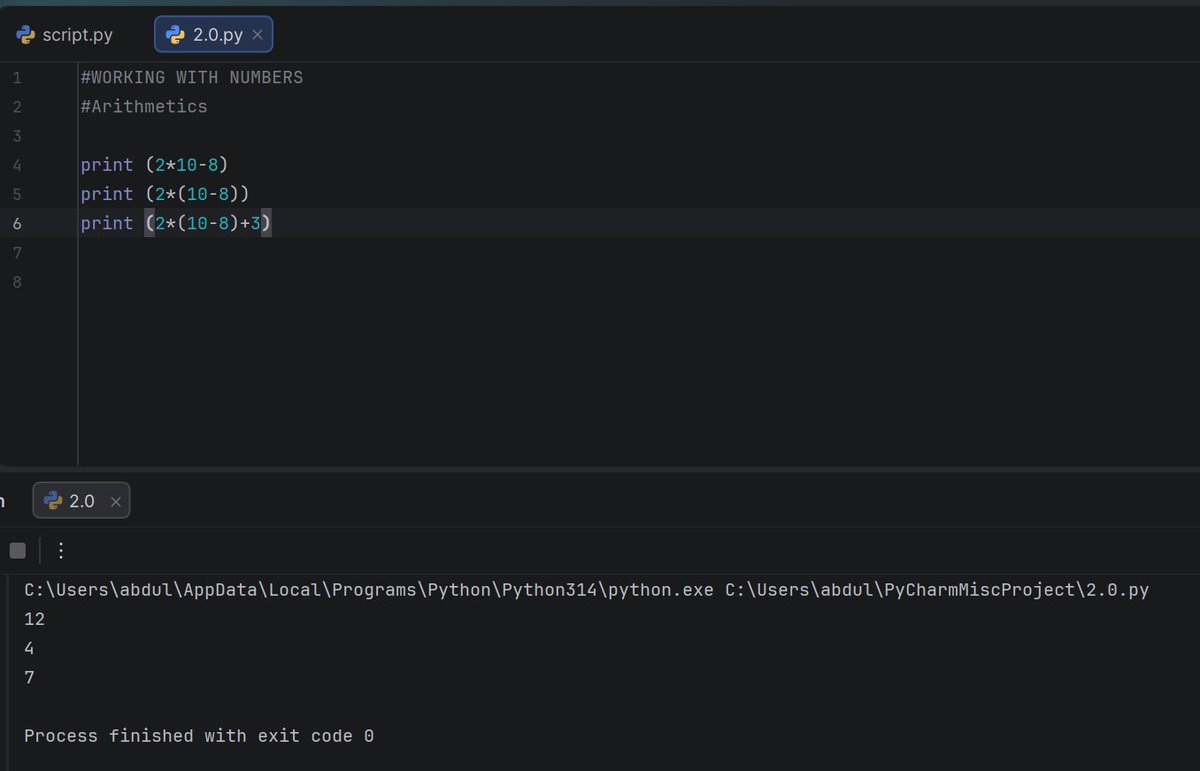Switch to the script.py editor tab
This screenshot has width=1200, height=771.
point(65,35)
